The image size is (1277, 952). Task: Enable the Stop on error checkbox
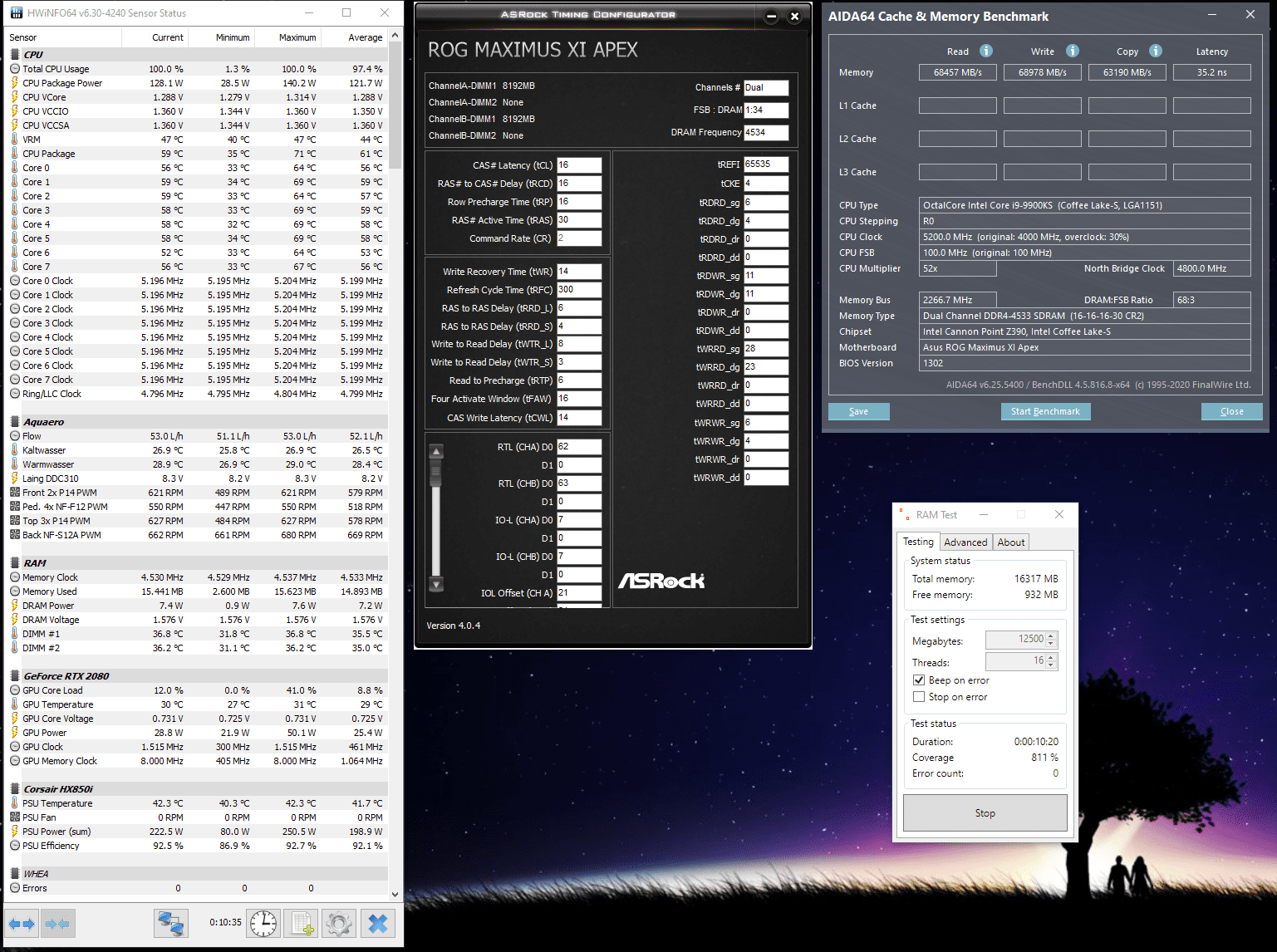coord(919,697)
